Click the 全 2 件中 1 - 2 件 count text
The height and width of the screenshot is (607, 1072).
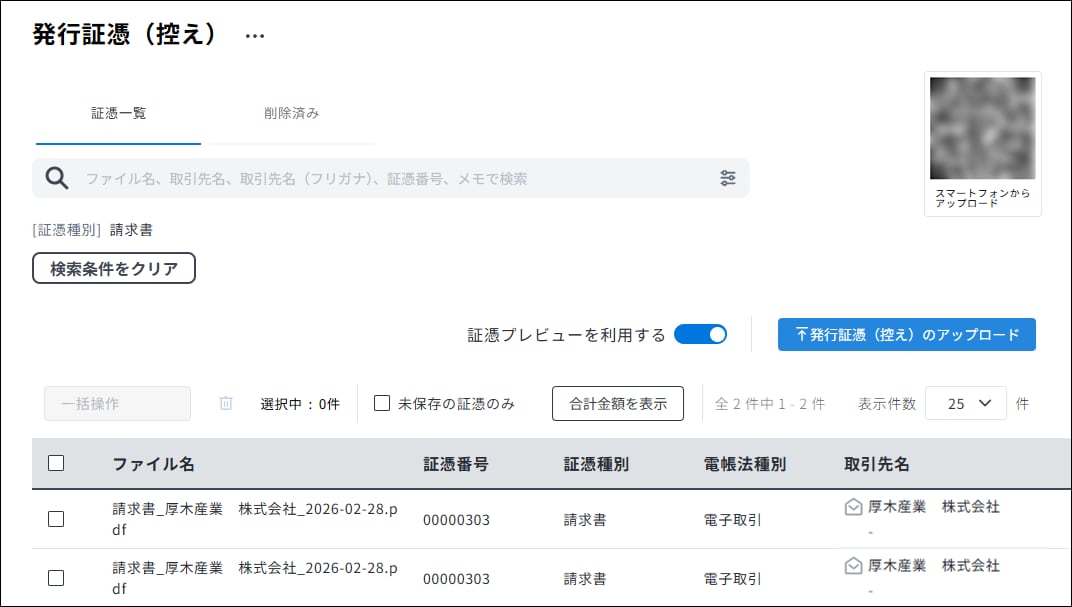point(770,404)
